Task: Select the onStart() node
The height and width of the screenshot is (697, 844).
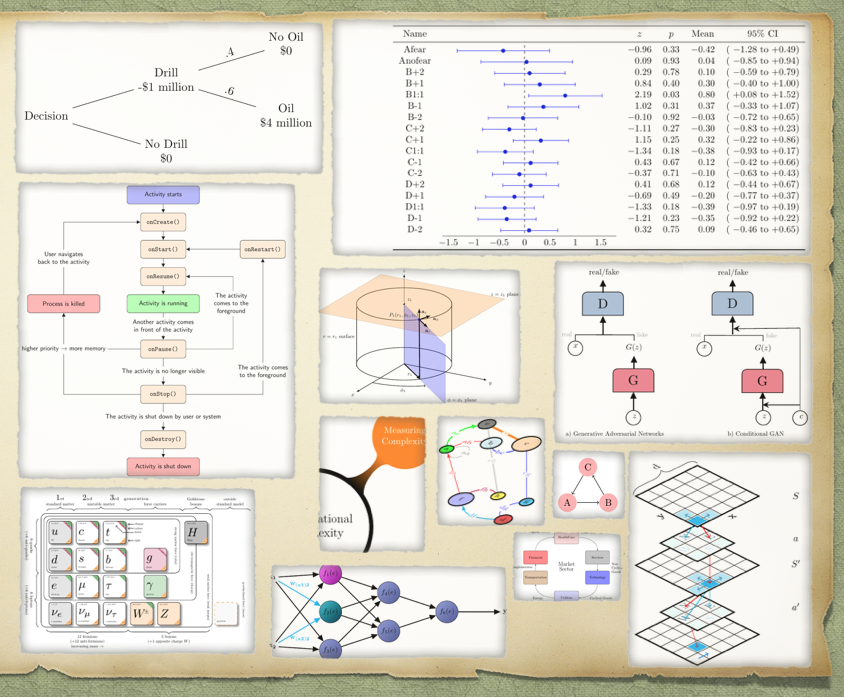Action: pyautogui.click(x=163, y=249)
